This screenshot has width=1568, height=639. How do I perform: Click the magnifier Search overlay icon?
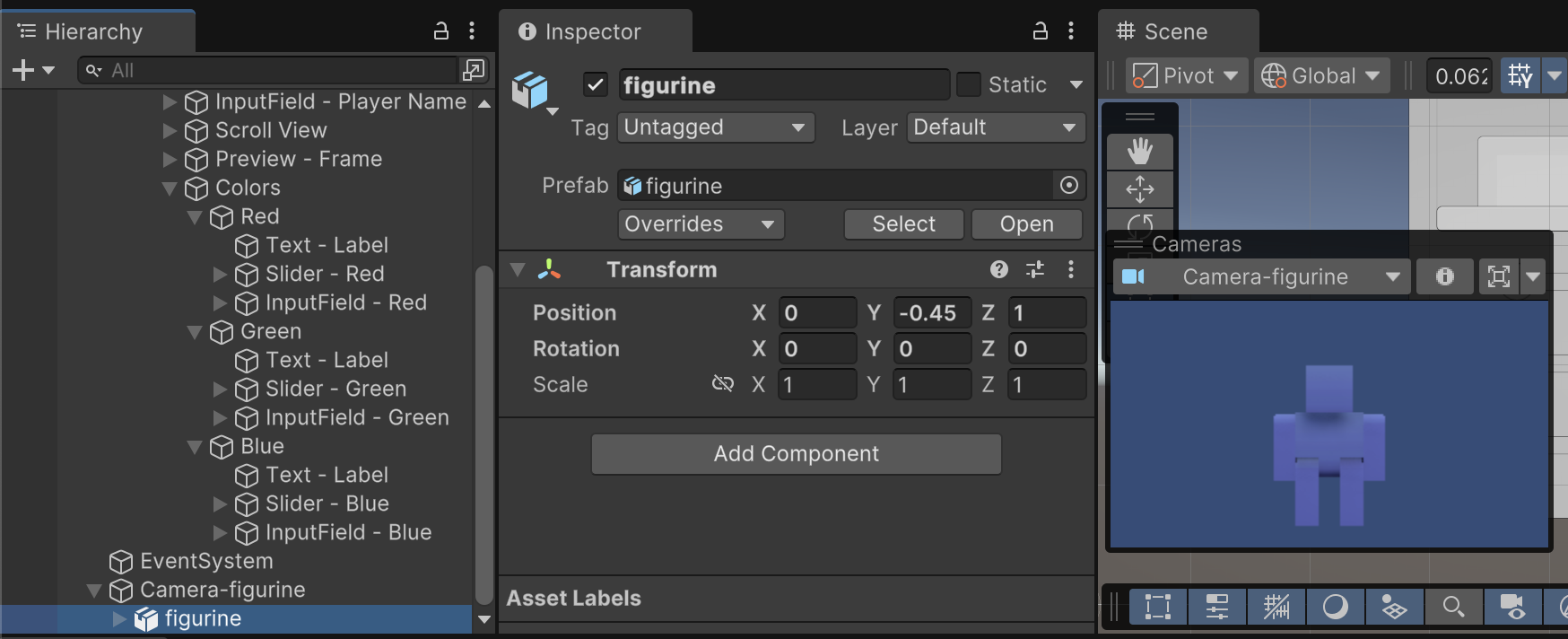click(1453, 607)
